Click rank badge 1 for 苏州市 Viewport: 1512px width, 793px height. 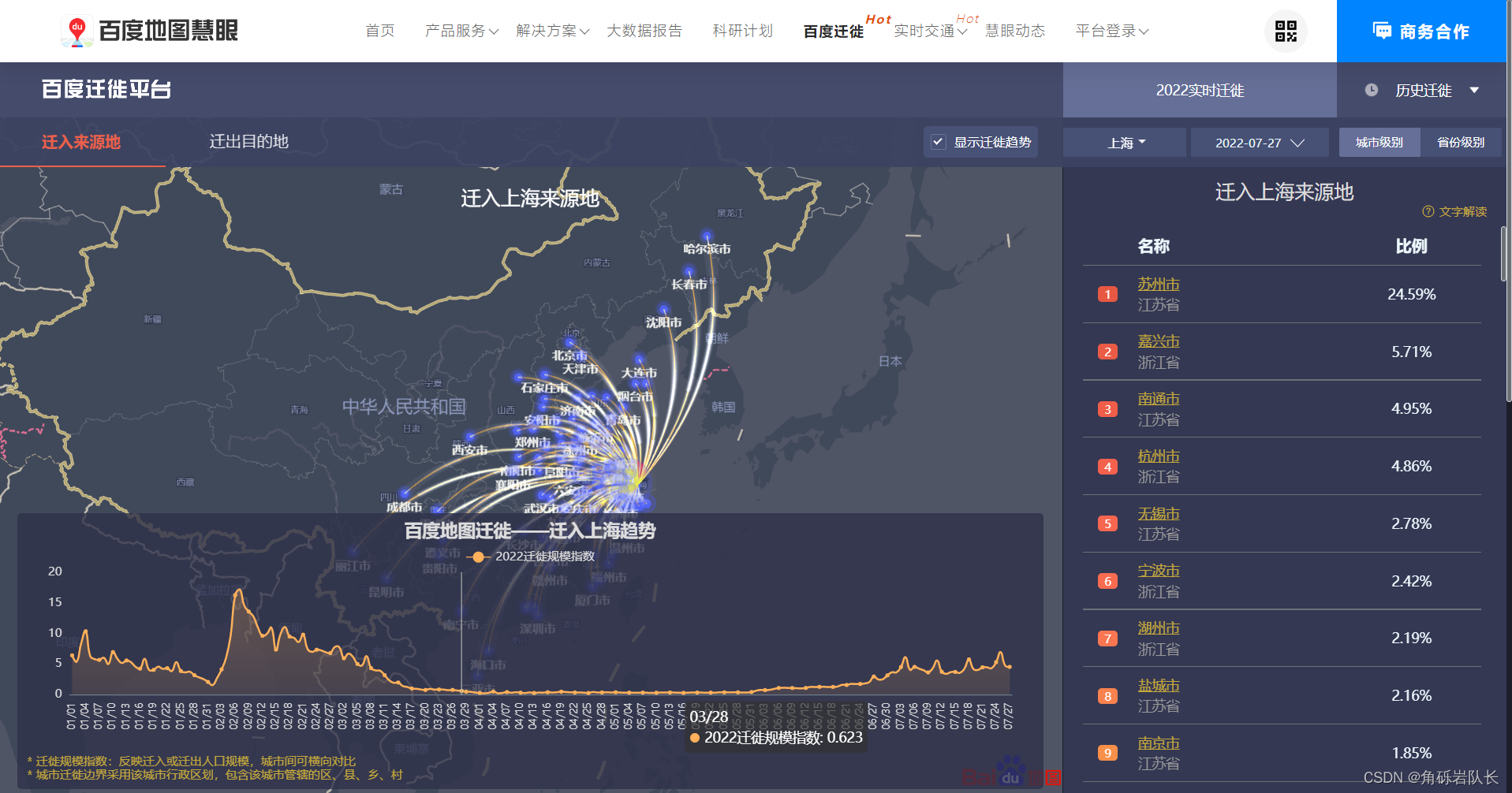coord(1107,294)
